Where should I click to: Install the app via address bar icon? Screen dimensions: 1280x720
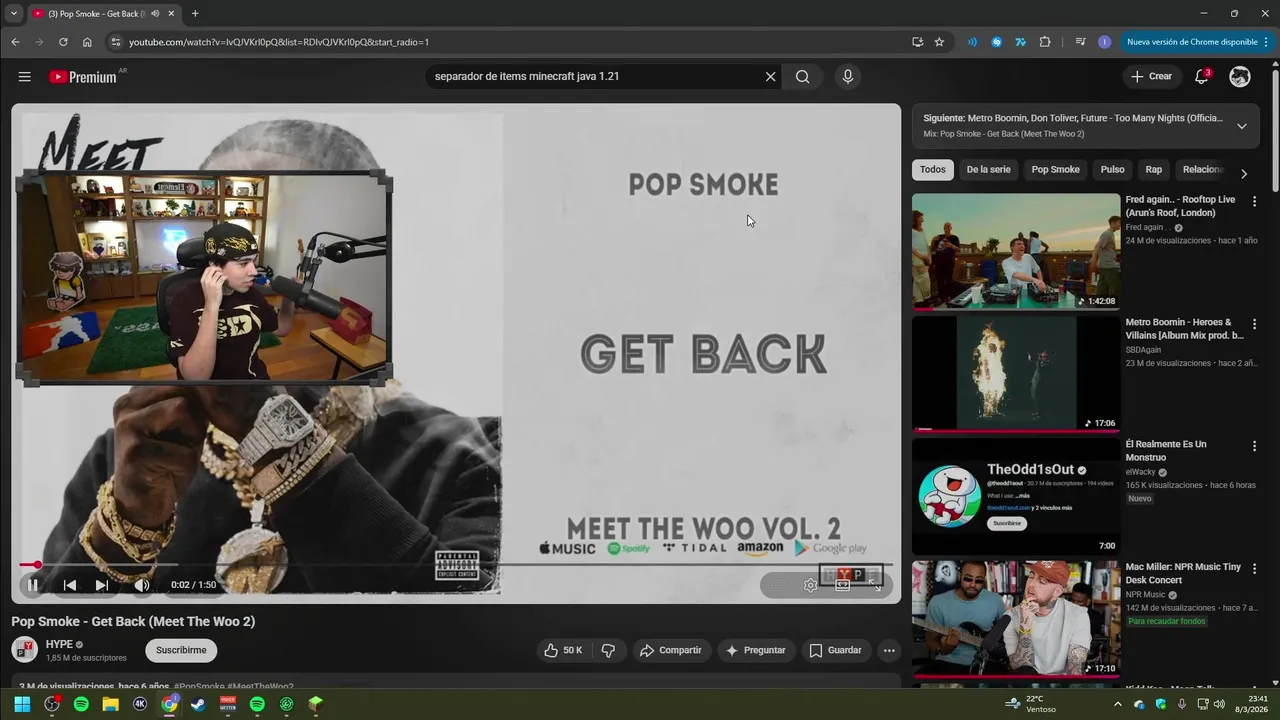pyautogui.click(x=917, y=42)
